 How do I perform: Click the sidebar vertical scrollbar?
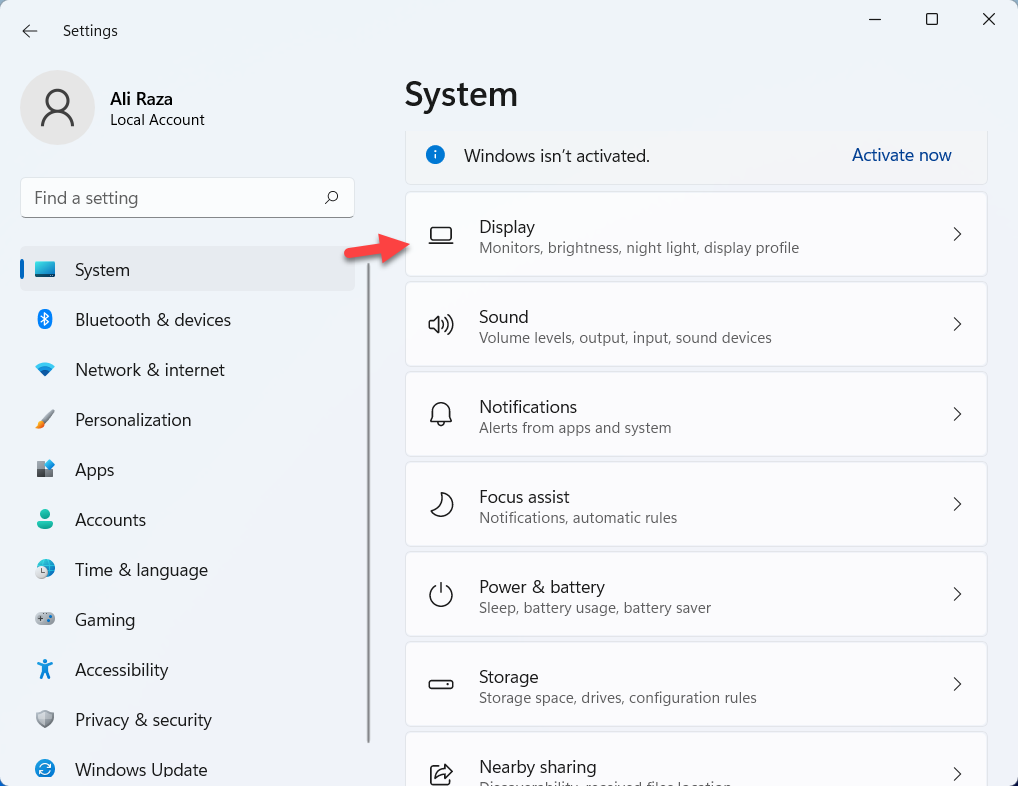(369, 500)
